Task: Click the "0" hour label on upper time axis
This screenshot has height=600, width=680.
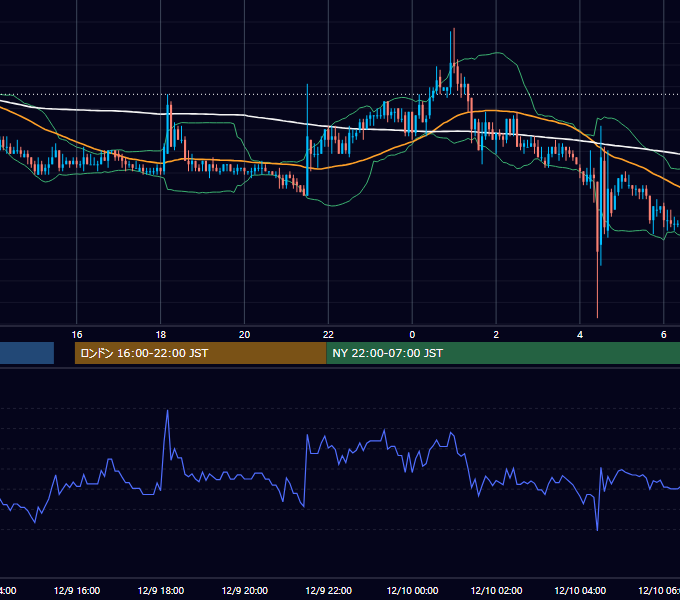Action: coord(412,334)
